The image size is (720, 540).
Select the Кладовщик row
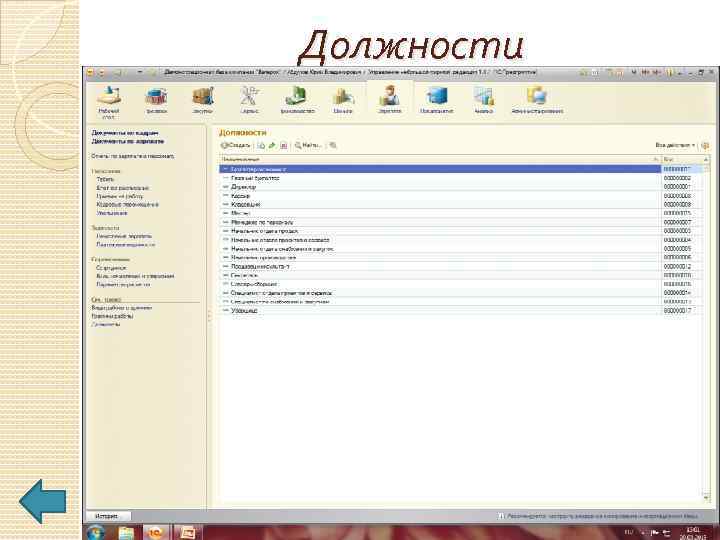[440, 204]
